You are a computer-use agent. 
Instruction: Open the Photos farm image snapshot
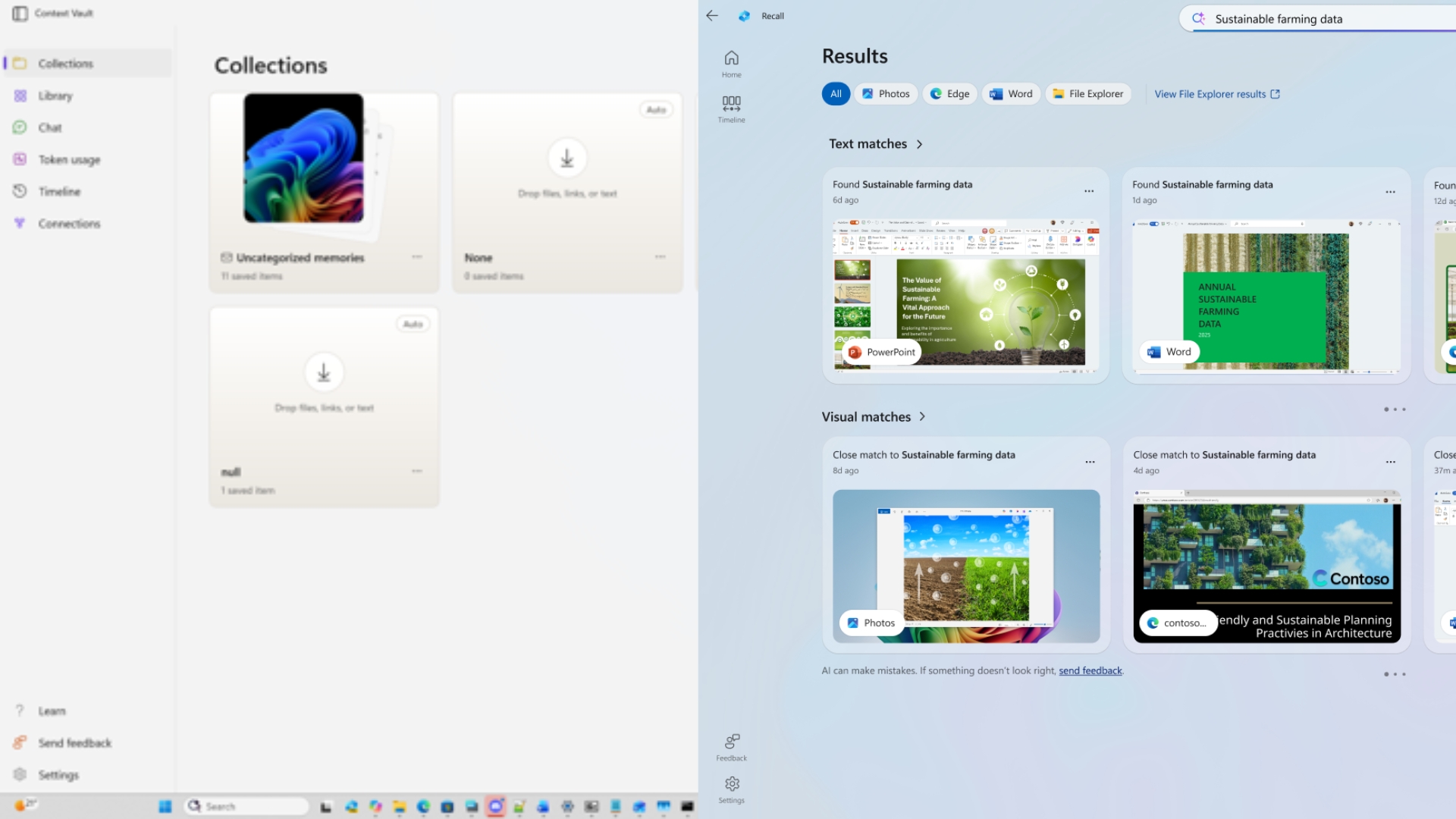(966, 566)
